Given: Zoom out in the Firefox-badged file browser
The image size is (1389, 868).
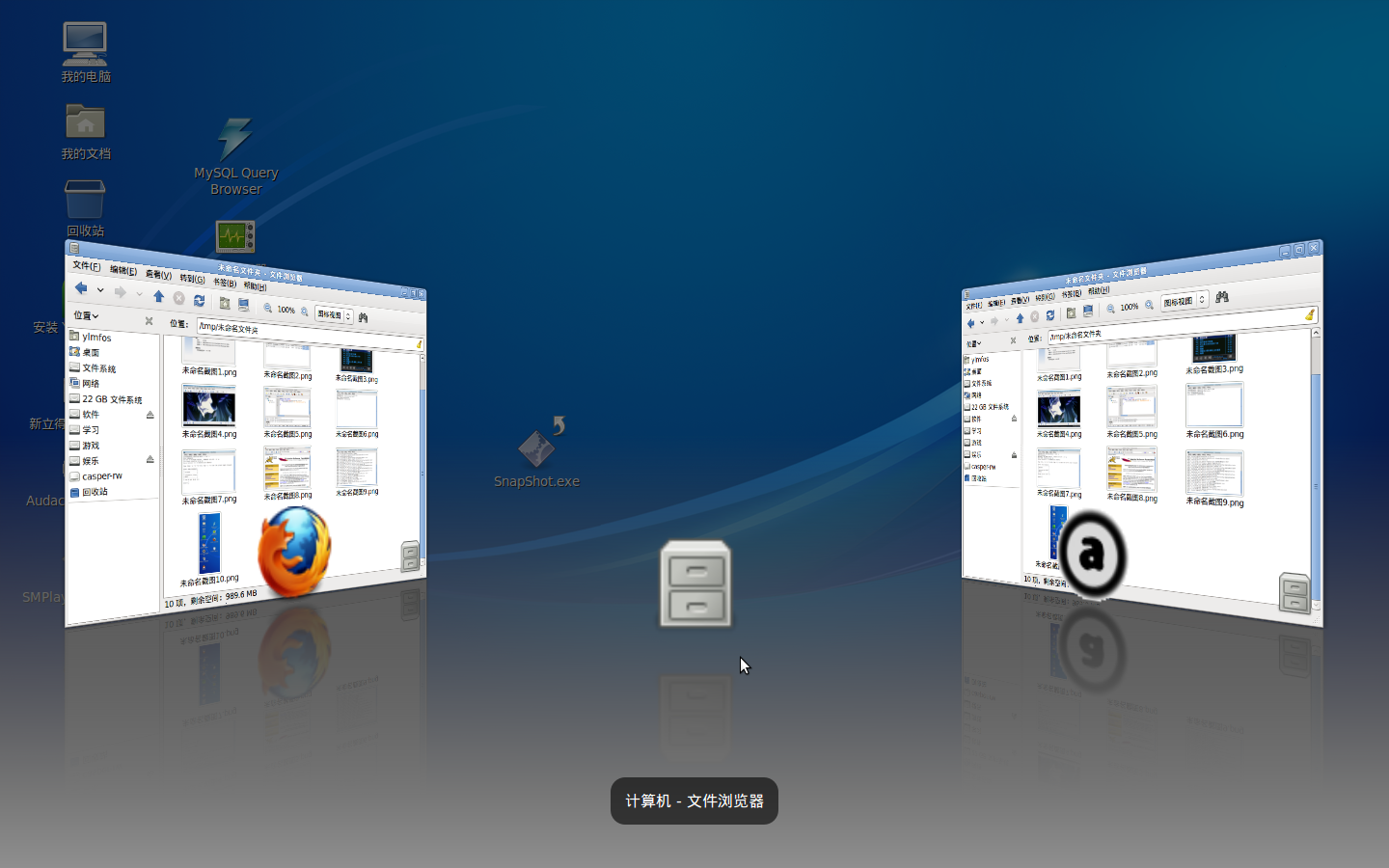Looking at the screenshot, I should coord(267,308).
